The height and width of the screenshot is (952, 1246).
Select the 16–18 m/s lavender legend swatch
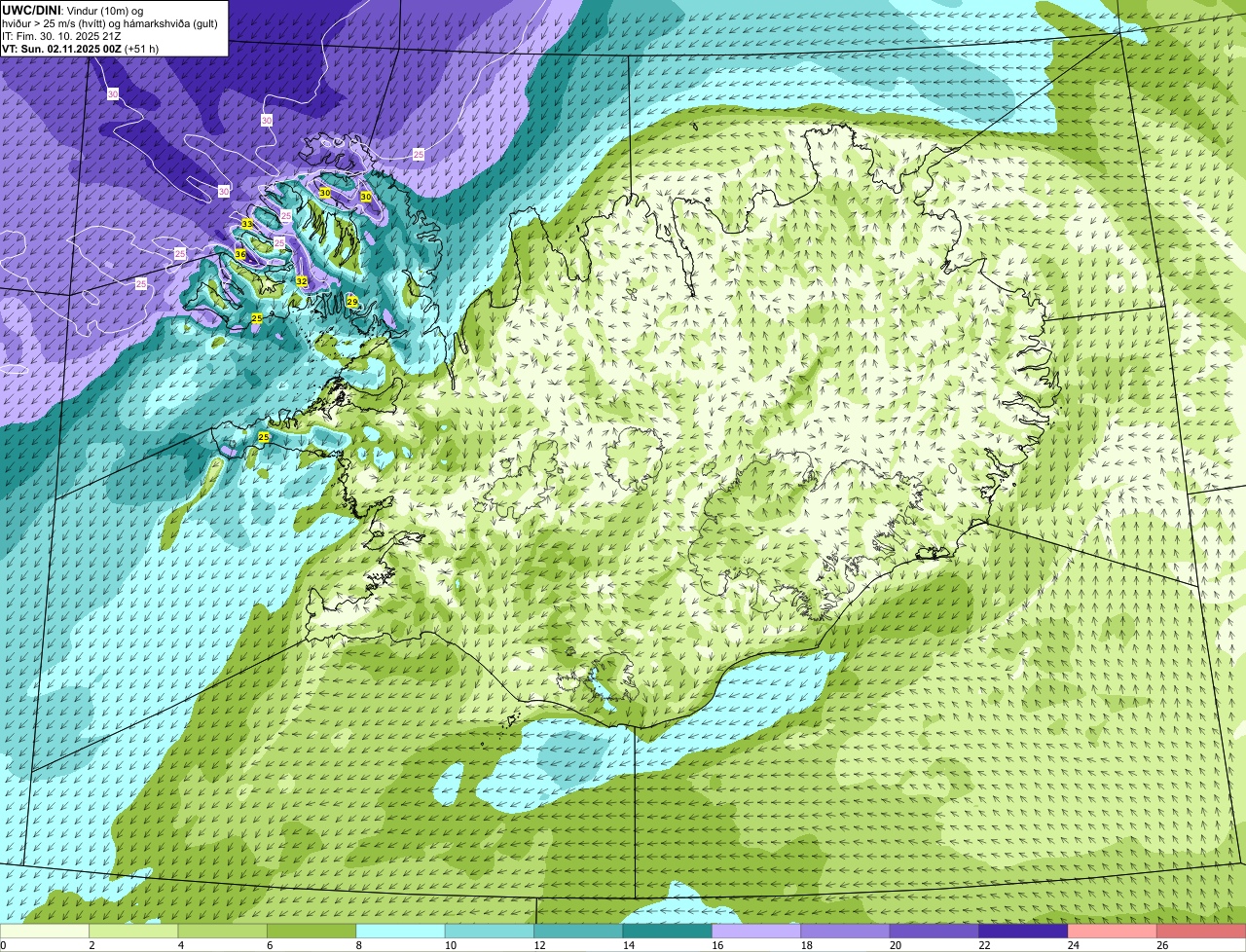point(755,931)
